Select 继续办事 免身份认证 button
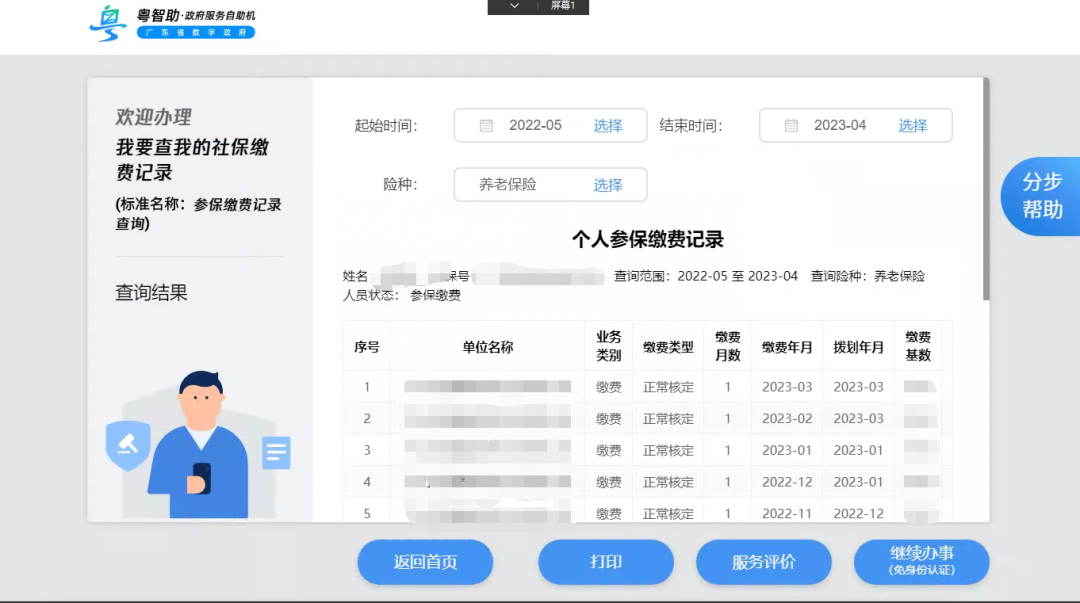 pyautogui.click(x=921, y=562)
